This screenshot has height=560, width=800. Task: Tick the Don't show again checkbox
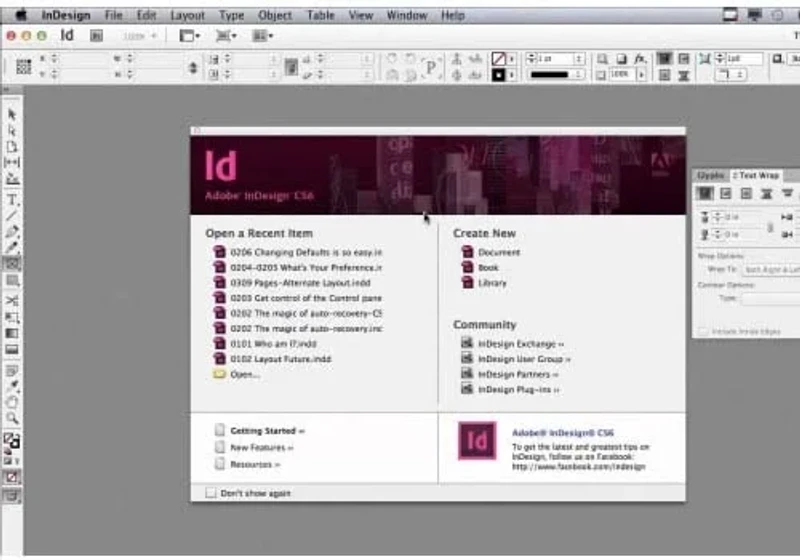pyautogui.click(x=210, y=493)
